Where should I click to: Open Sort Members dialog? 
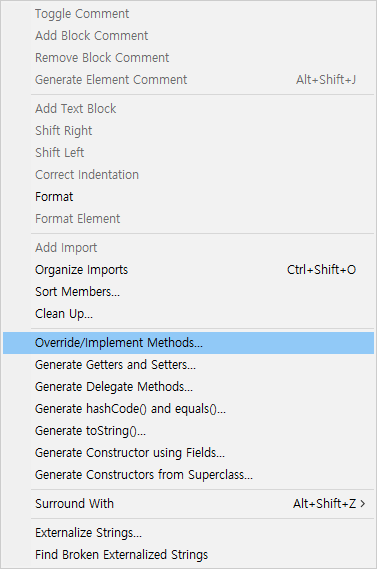(188, 292)
